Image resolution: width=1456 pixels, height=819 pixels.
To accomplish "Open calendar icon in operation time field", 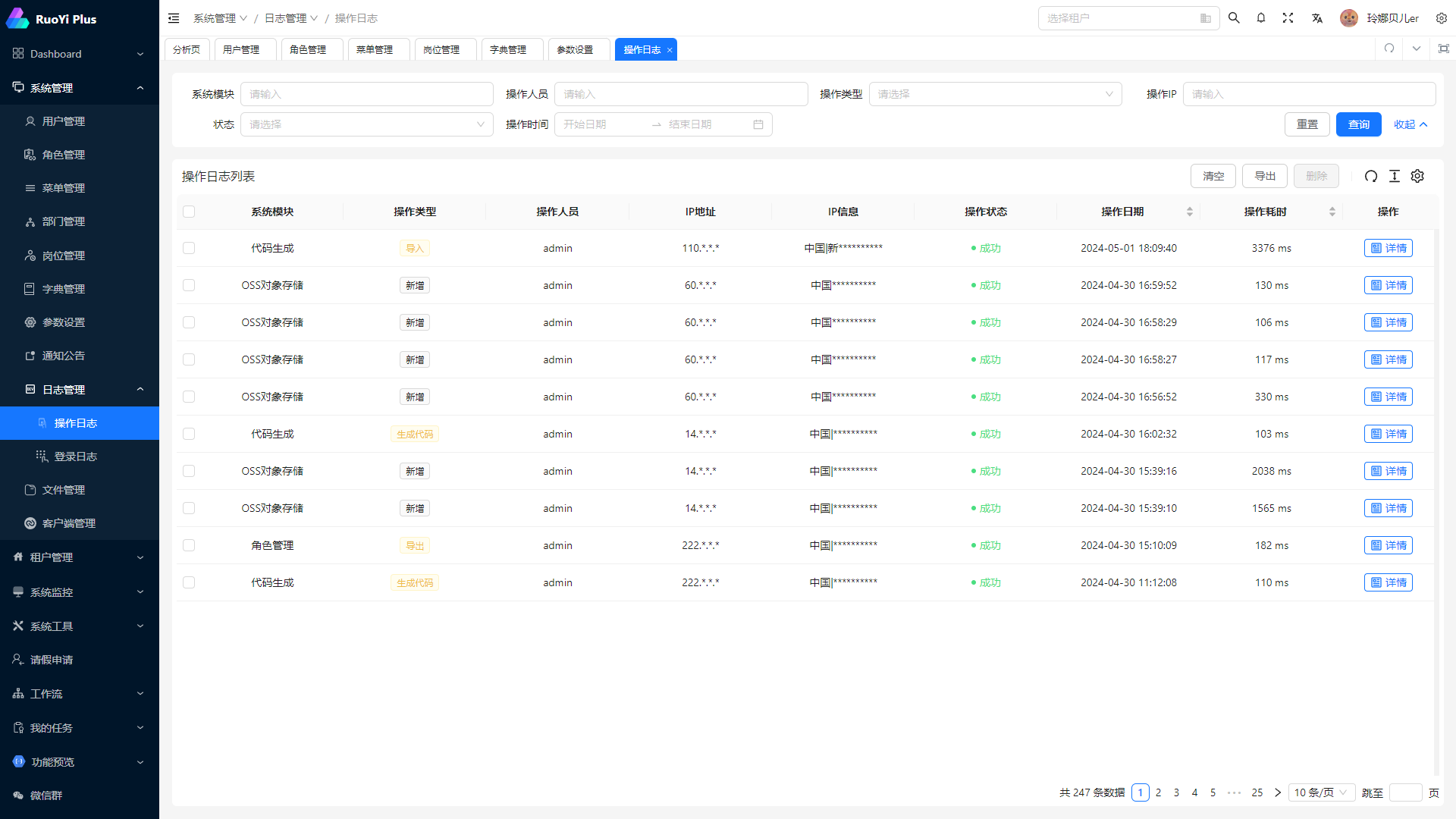I will coord(758,124).
